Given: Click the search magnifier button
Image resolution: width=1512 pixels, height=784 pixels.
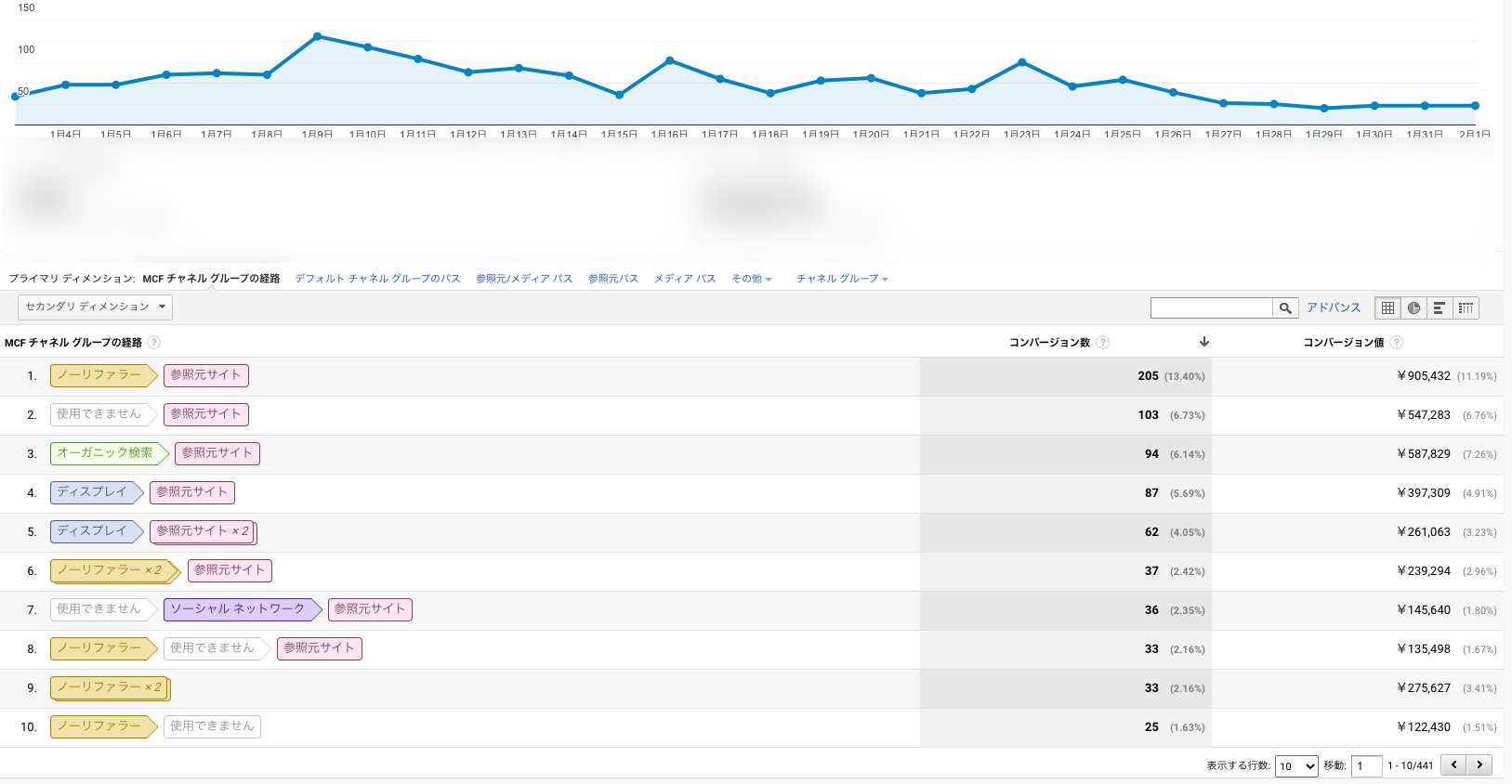Looking at the screenshot, I should [1285, 308].
